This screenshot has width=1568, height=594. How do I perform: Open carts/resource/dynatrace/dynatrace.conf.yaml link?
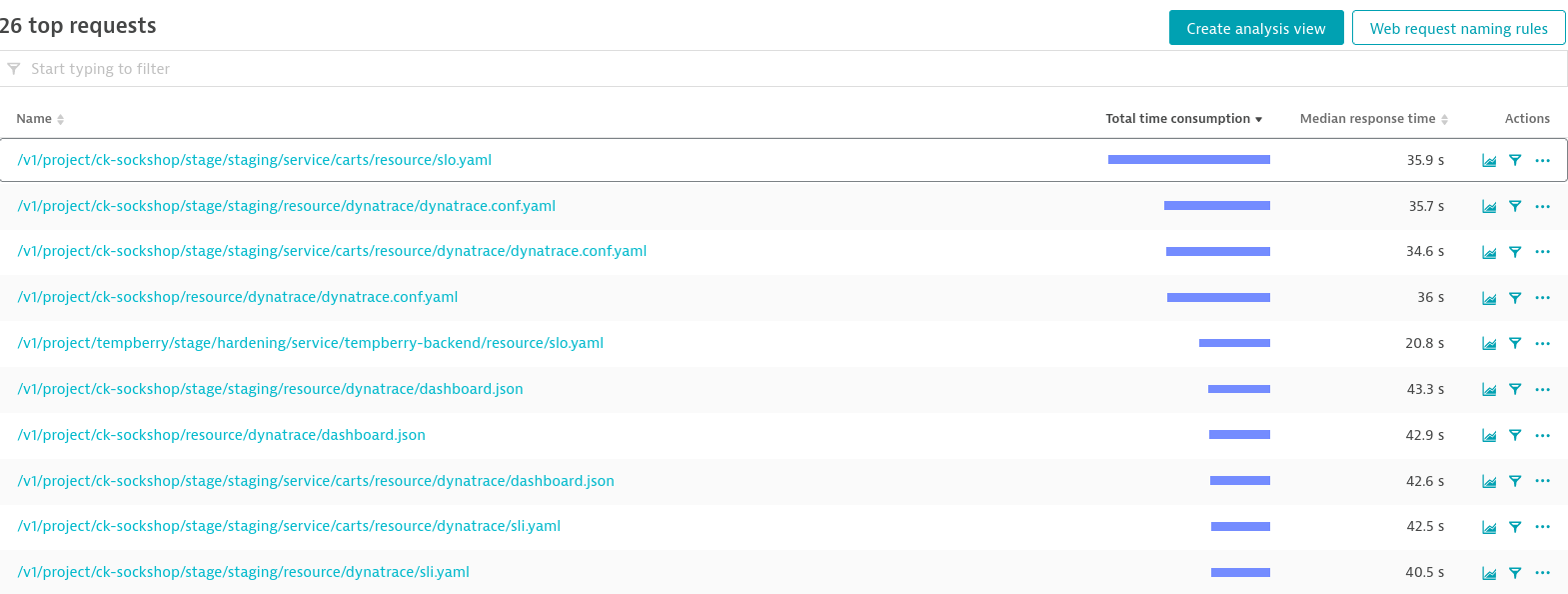tap(332, 251)
